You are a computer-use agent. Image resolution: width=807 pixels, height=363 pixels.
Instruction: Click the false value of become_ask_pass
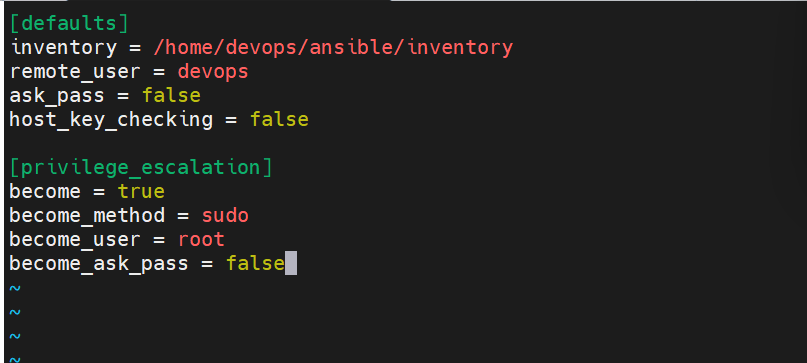point(256,263)
